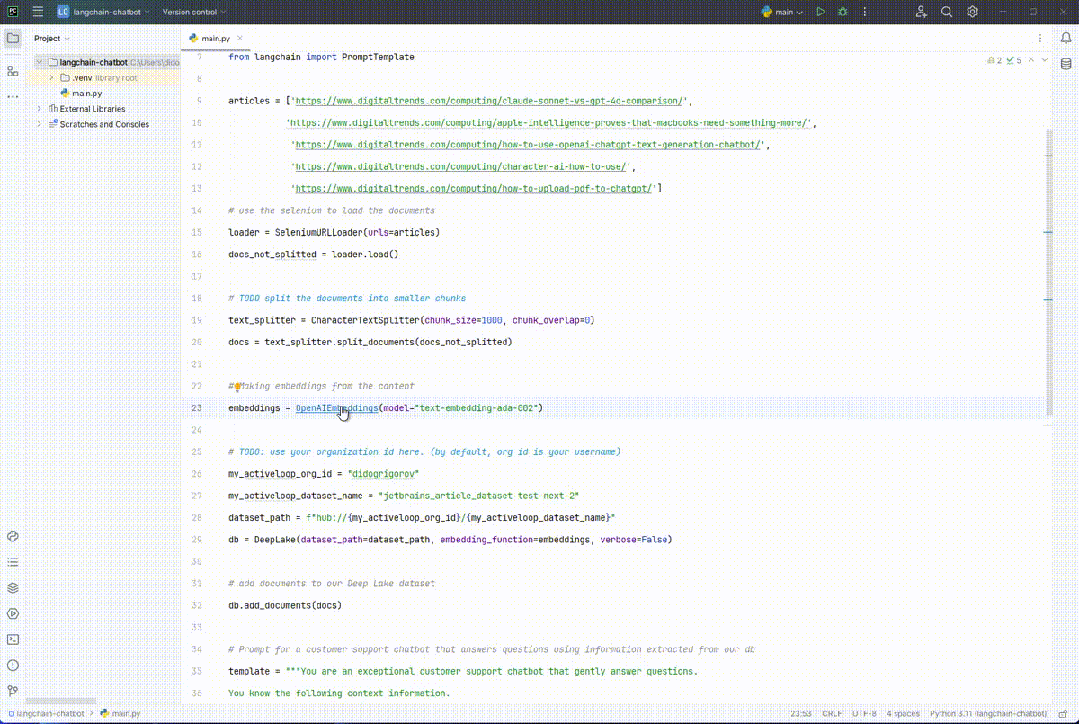This screenshot has height=724, width=1079.
Task: Open the how-to-upload-pdf-to-chatgpt URL
Action: [x=473, y=189]
